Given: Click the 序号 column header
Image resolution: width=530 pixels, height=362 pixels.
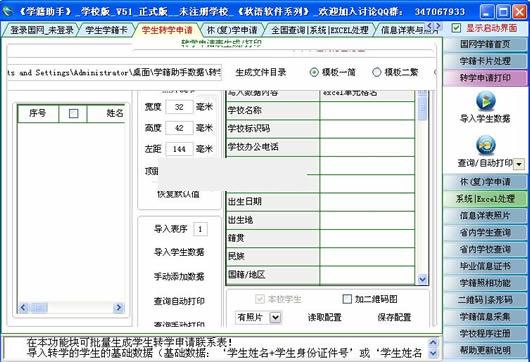Looking at the screenshot, I should (38, 114).
